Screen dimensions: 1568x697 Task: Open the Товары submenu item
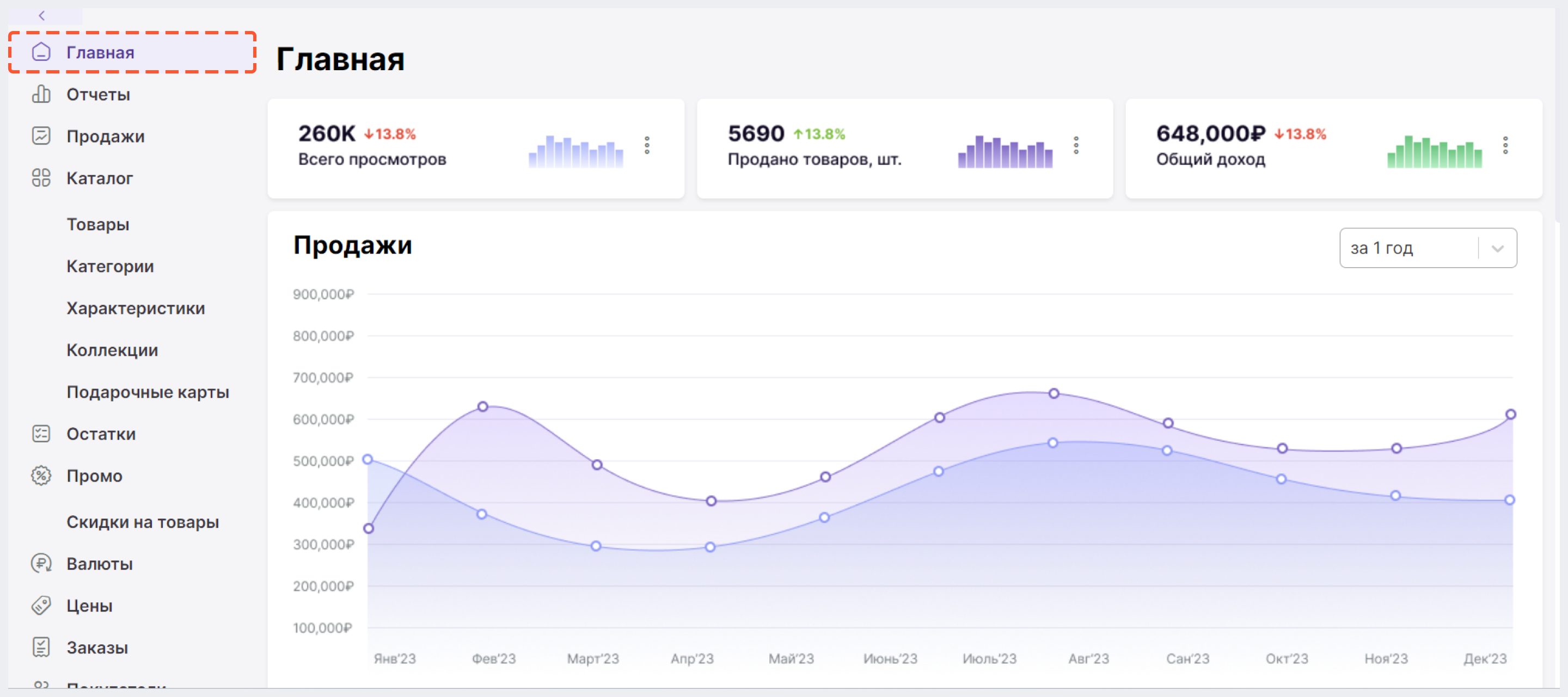[98, 224]
